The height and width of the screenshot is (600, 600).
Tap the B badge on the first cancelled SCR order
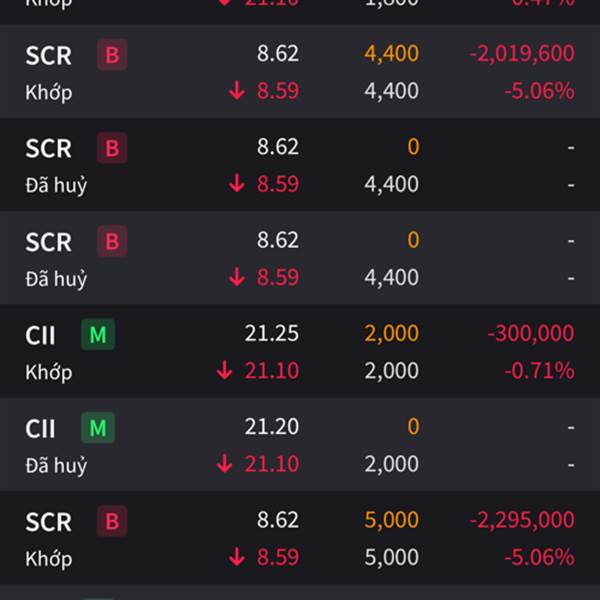pyautogui.click(x=112, y=148)
